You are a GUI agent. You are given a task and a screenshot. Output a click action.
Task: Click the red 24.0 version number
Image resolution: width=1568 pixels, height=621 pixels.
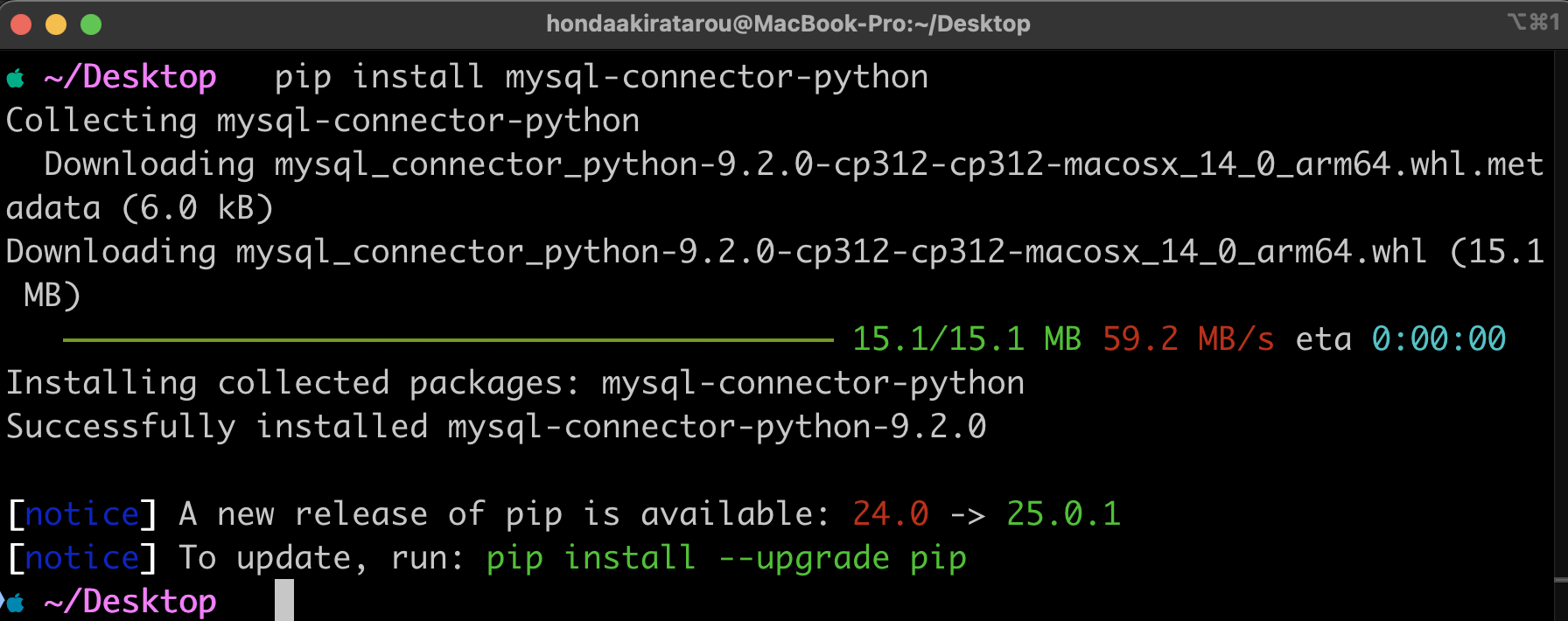coord(892,513)
